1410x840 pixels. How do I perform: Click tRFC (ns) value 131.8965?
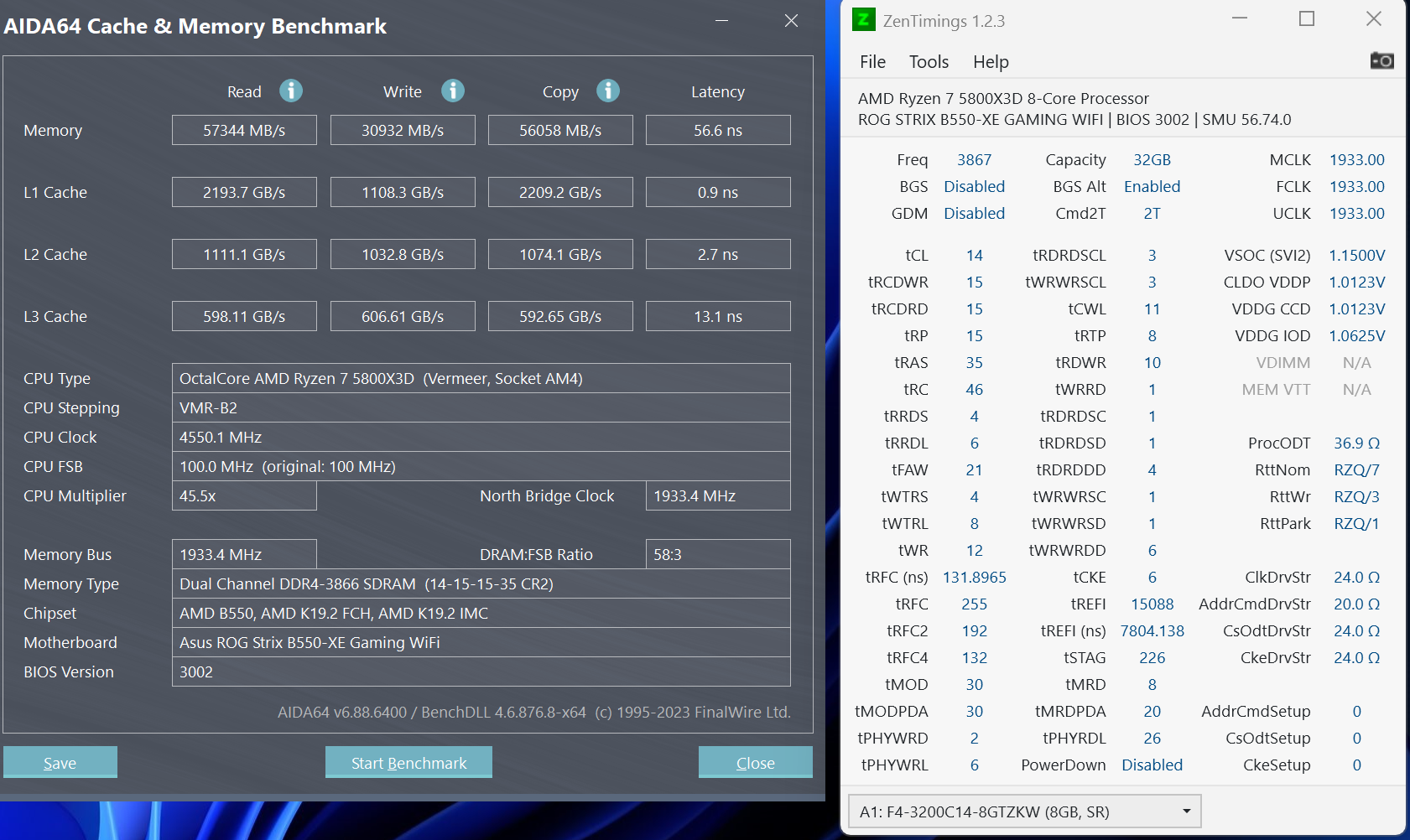974,577
